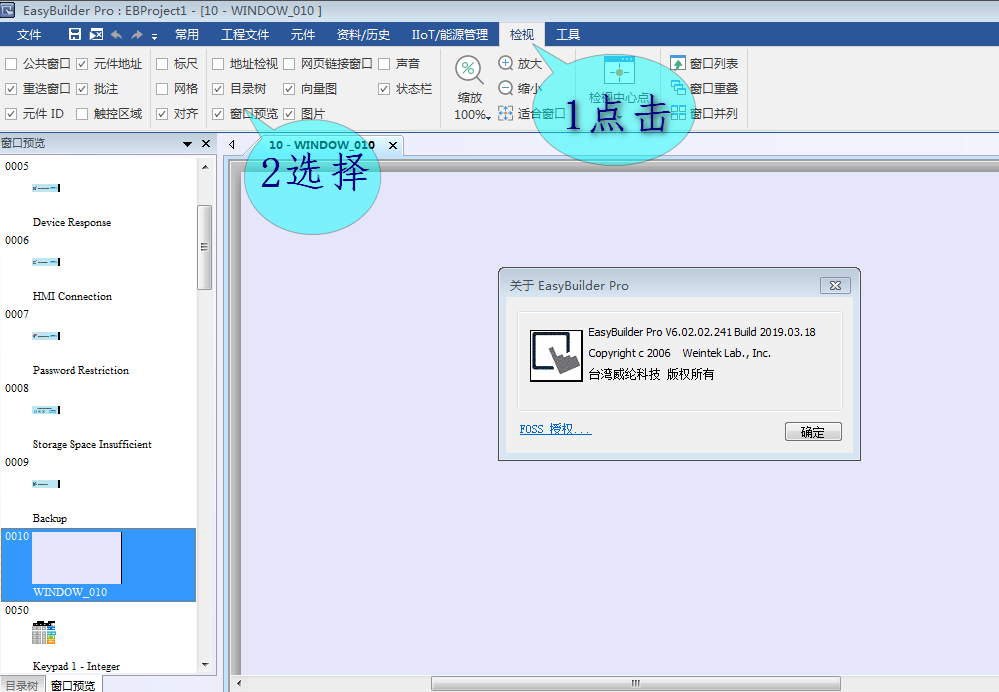The width and height of the screenshot is (999, 692).
Task: Click the 窗口列表 window list icon
Action: (678, 63)
